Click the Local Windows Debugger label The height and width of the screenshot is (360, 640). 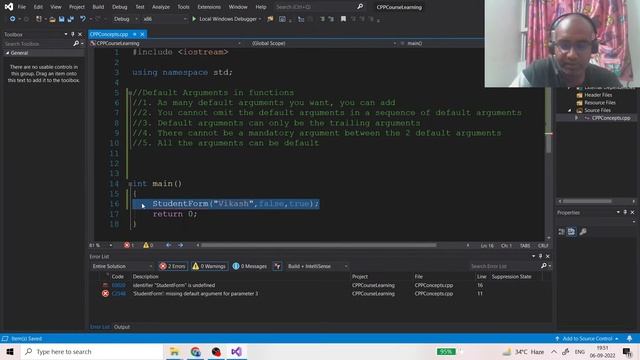coord(228,19)
